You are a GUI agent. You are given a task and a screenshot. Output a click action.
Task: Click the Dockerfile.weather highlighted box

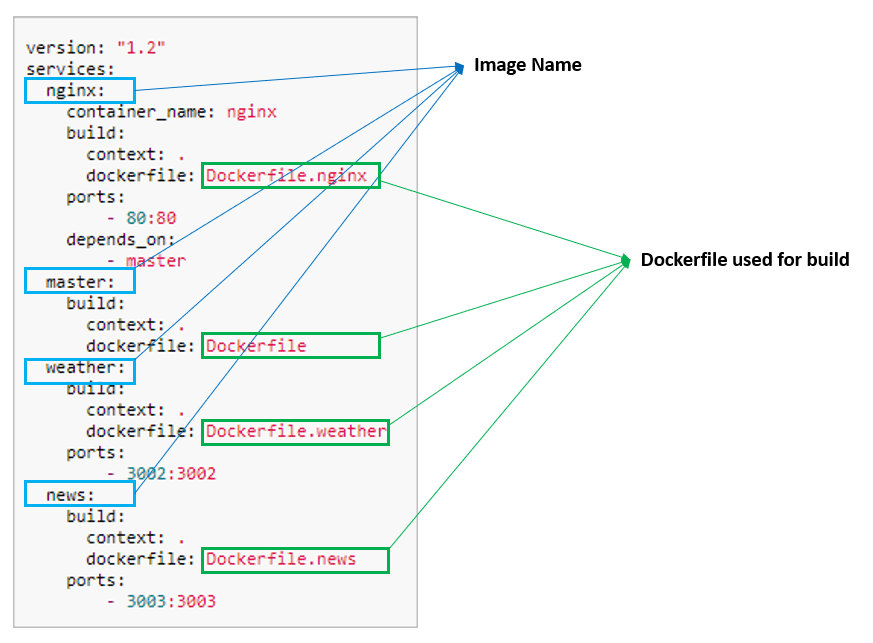(x=295, y=432)
